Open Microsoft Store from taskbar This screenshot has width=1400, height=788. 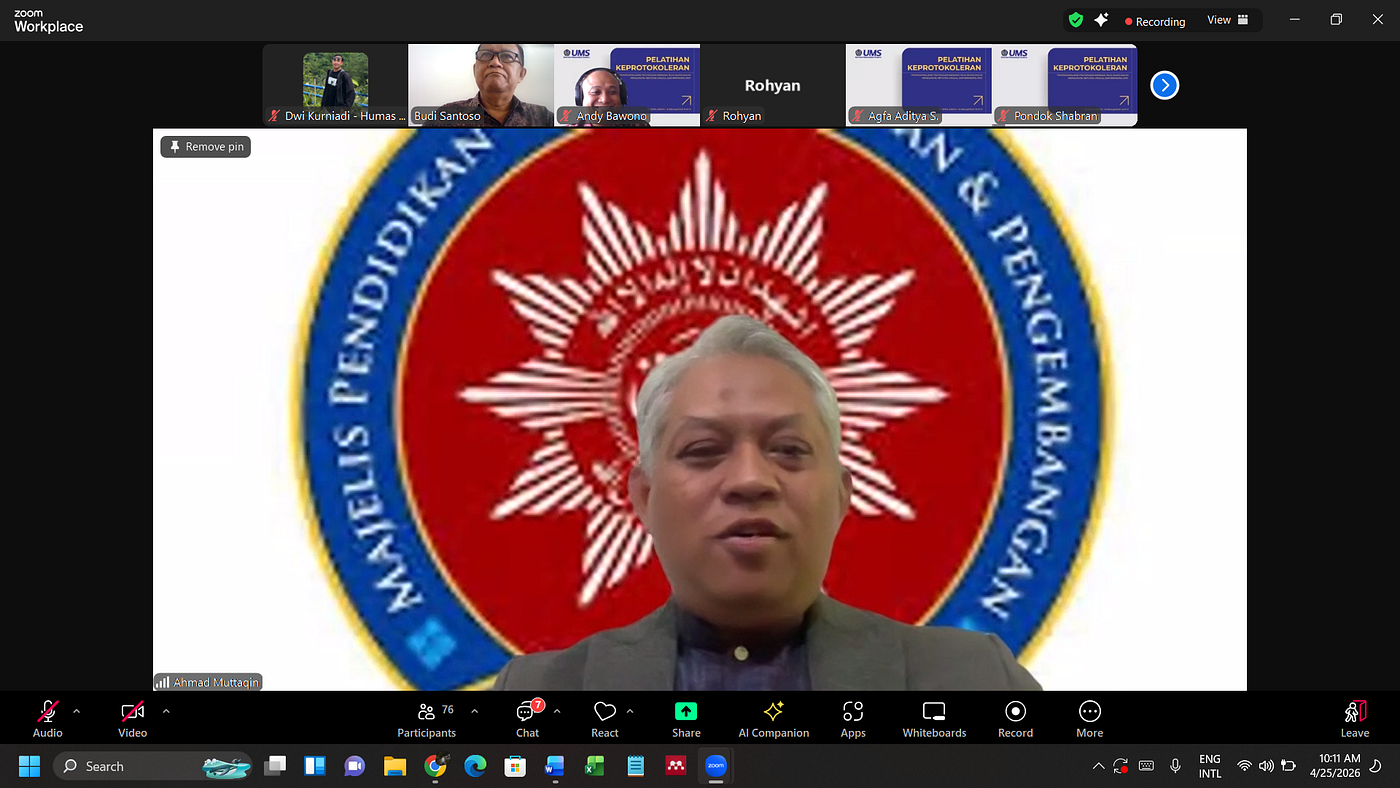point(515,766)
